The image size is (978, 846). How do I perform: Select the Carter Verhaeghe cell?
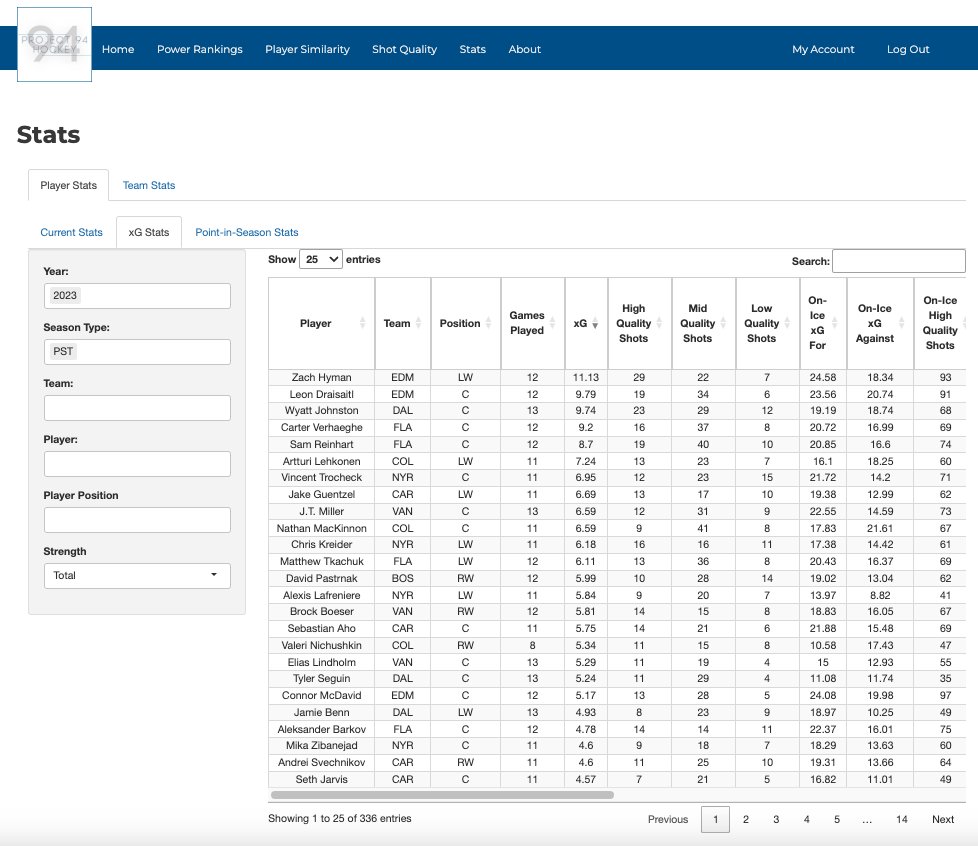coord(321,427)
